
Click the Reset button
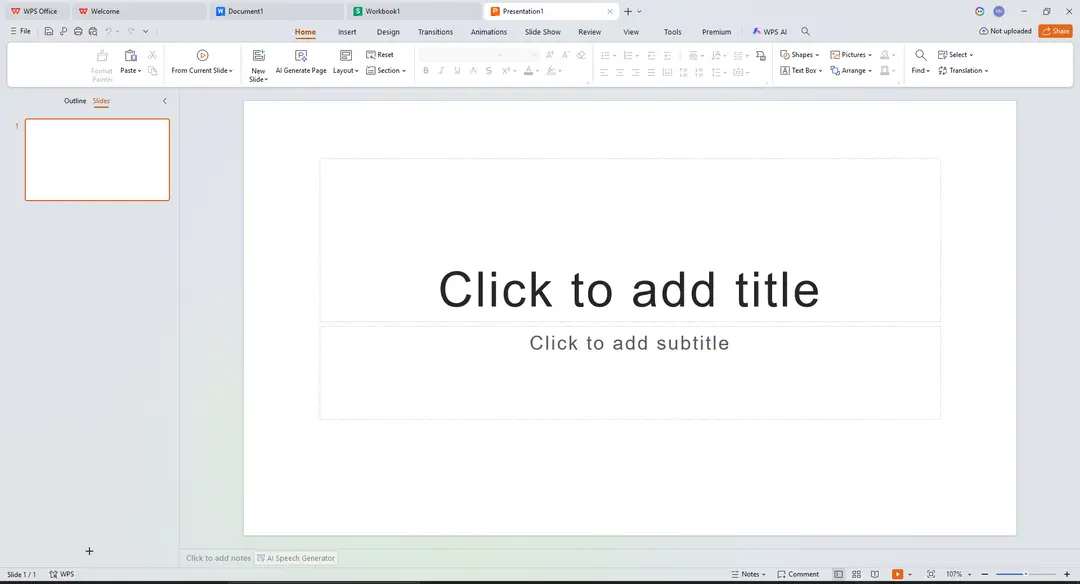click(x=380, y=55)
